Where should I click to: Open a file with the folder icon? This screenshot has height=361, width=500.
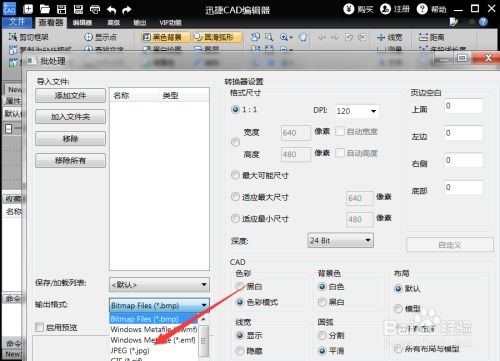point(45,9)
